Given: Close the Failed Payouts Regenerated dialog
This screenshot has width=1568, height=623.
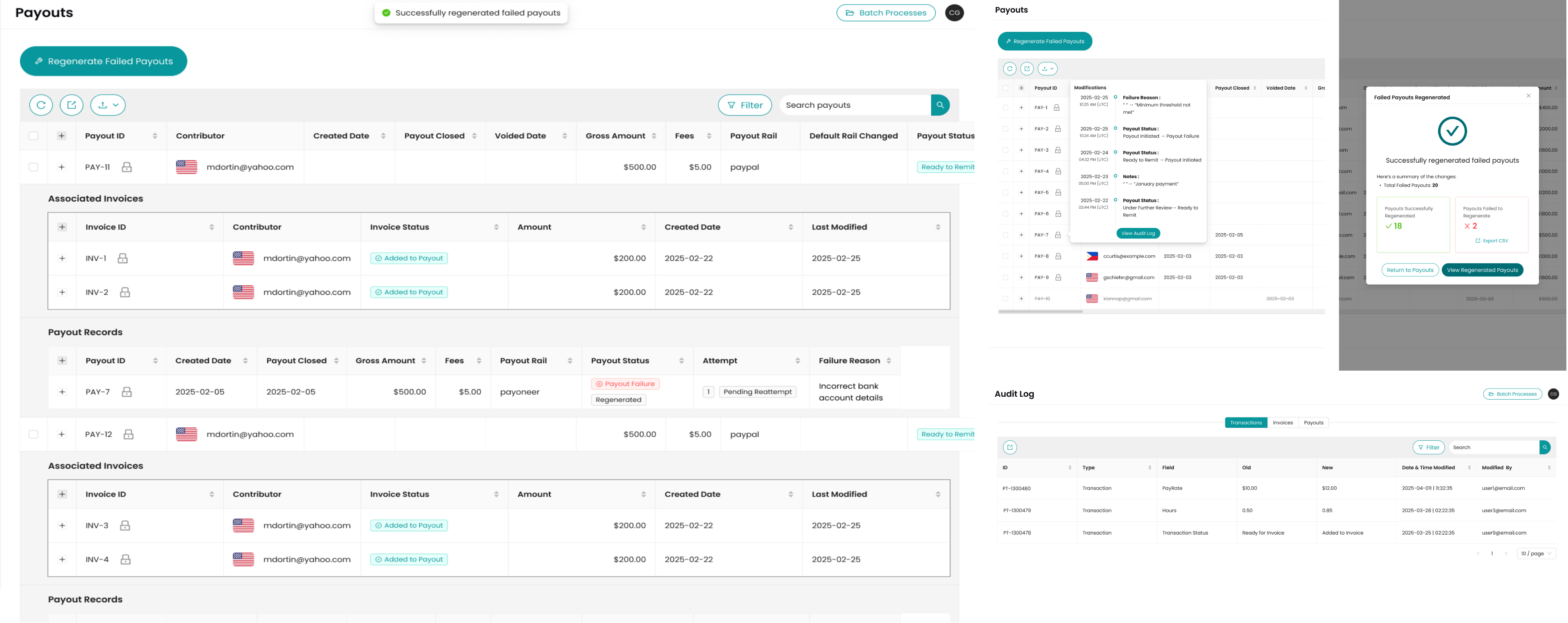Looking at the screenshot, I should (1528, 95).
